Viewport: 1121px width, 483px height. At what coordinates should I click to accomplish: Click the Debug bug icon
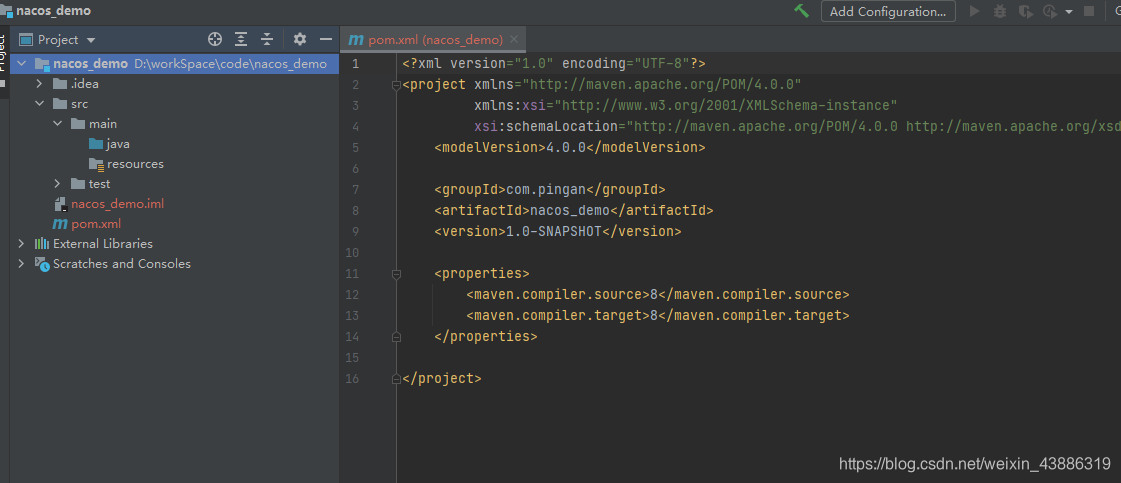(x=999, y=11)
